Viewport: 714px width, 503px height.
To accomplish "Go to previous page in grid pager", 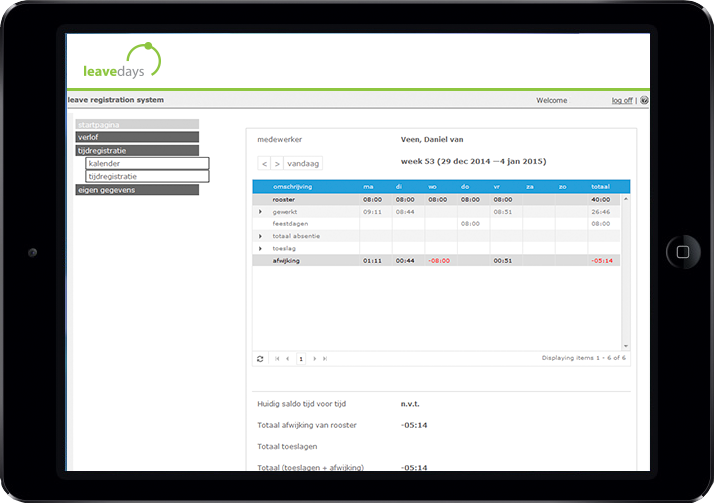I will [287, 359].
